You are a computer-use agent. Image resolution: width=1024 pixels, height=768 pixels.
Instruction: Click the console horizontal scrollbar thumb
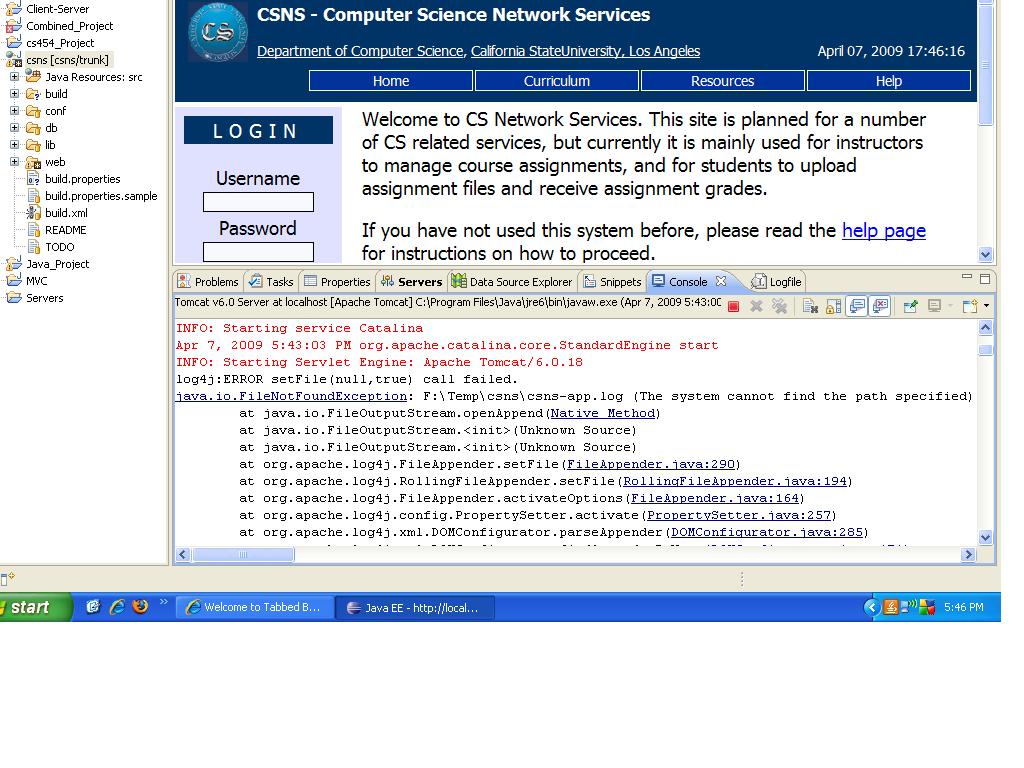click(x=243, y=554)
